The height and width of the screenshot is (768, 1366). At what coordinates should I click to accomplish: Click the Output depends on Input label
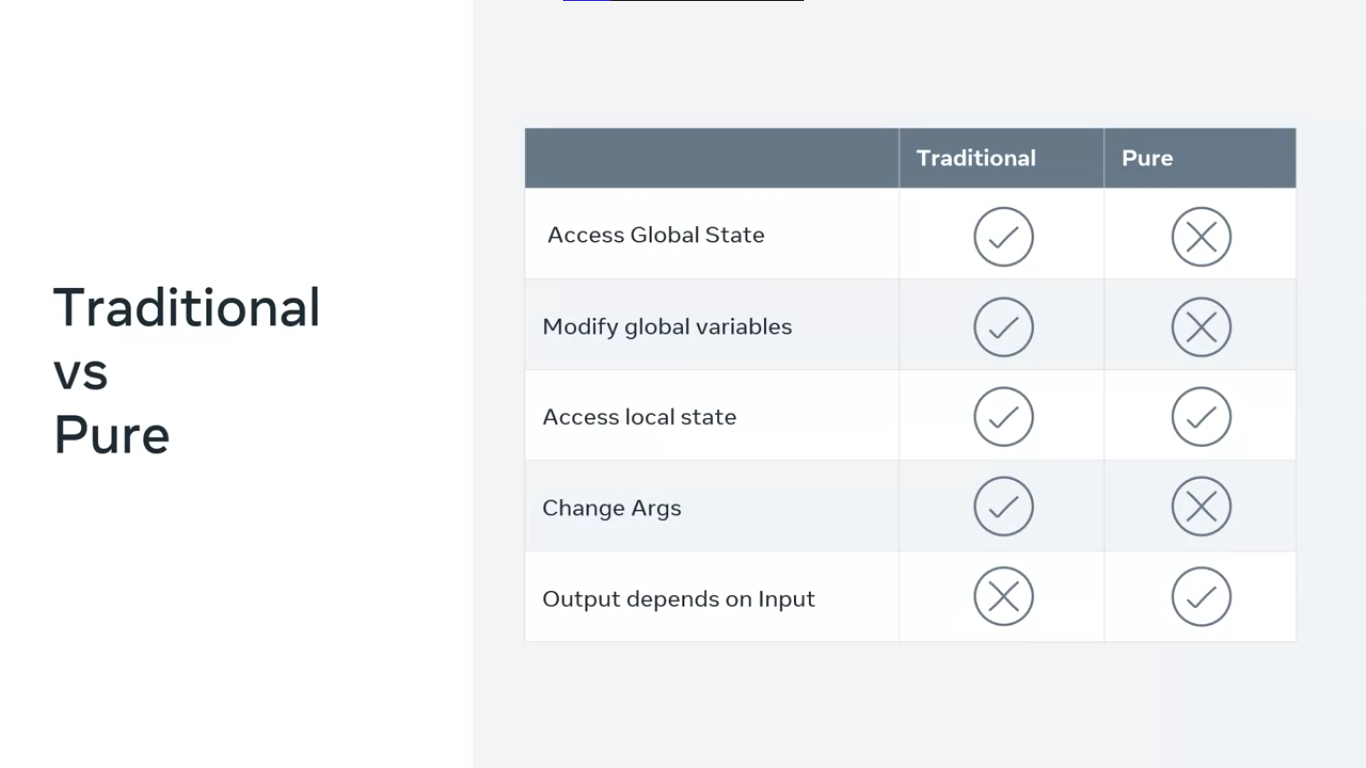[678, 599]
